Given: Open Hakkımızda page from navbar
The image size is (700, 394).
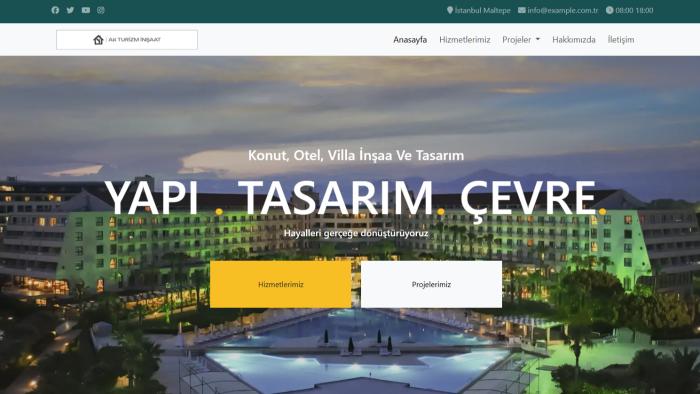Looking at the screenshot, I should [574, 40].
